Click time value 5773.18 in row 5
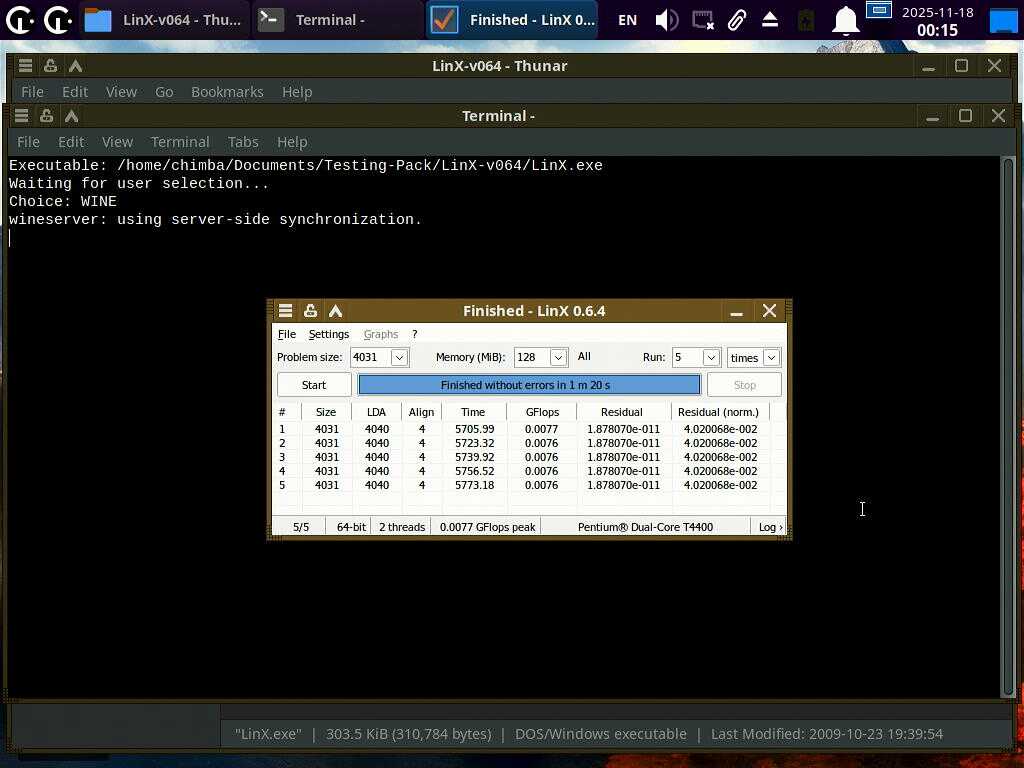This screenshot has width=1024, height=768. tap(475, 485)
